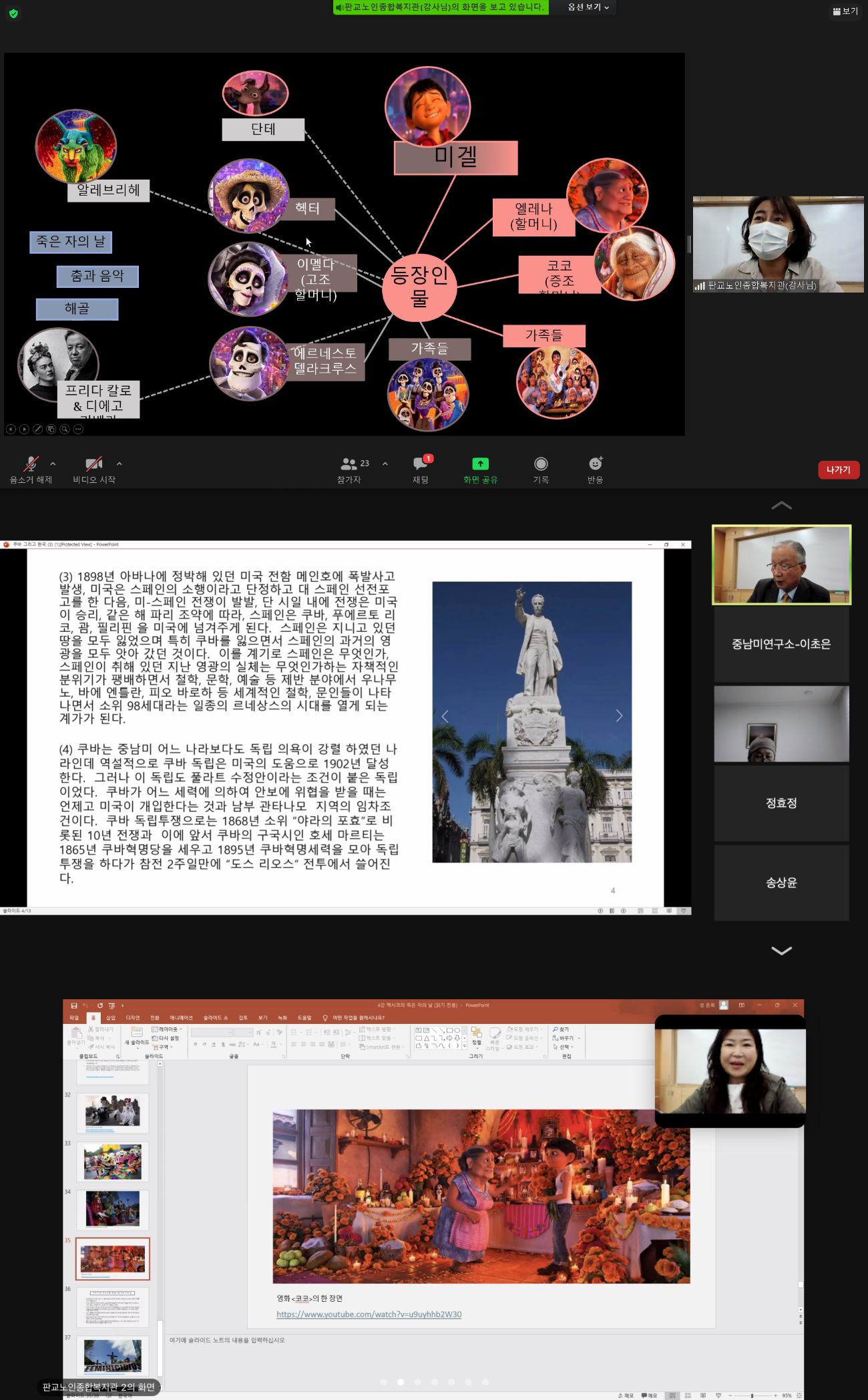
Task: Open the 참가자 participants panel
Action: (x=349, y=470)
